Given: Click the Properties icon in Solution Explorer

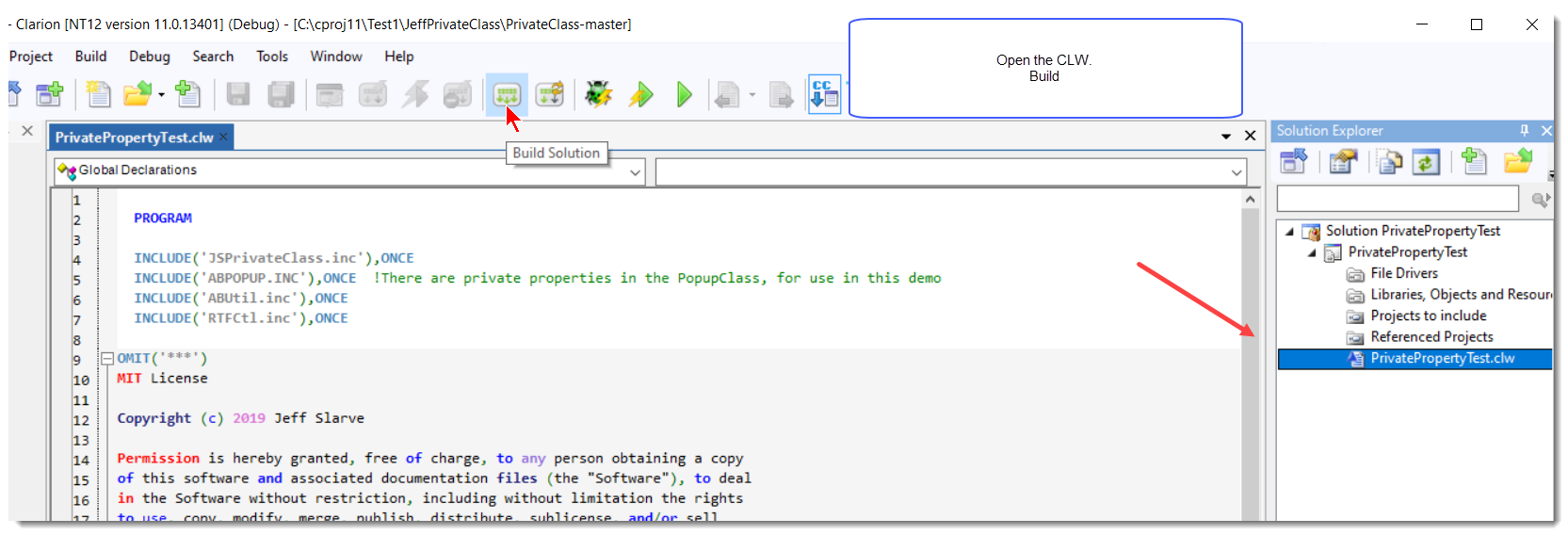Looking at the screenshot, I should pyautogui.click(x=1343, y=162).
